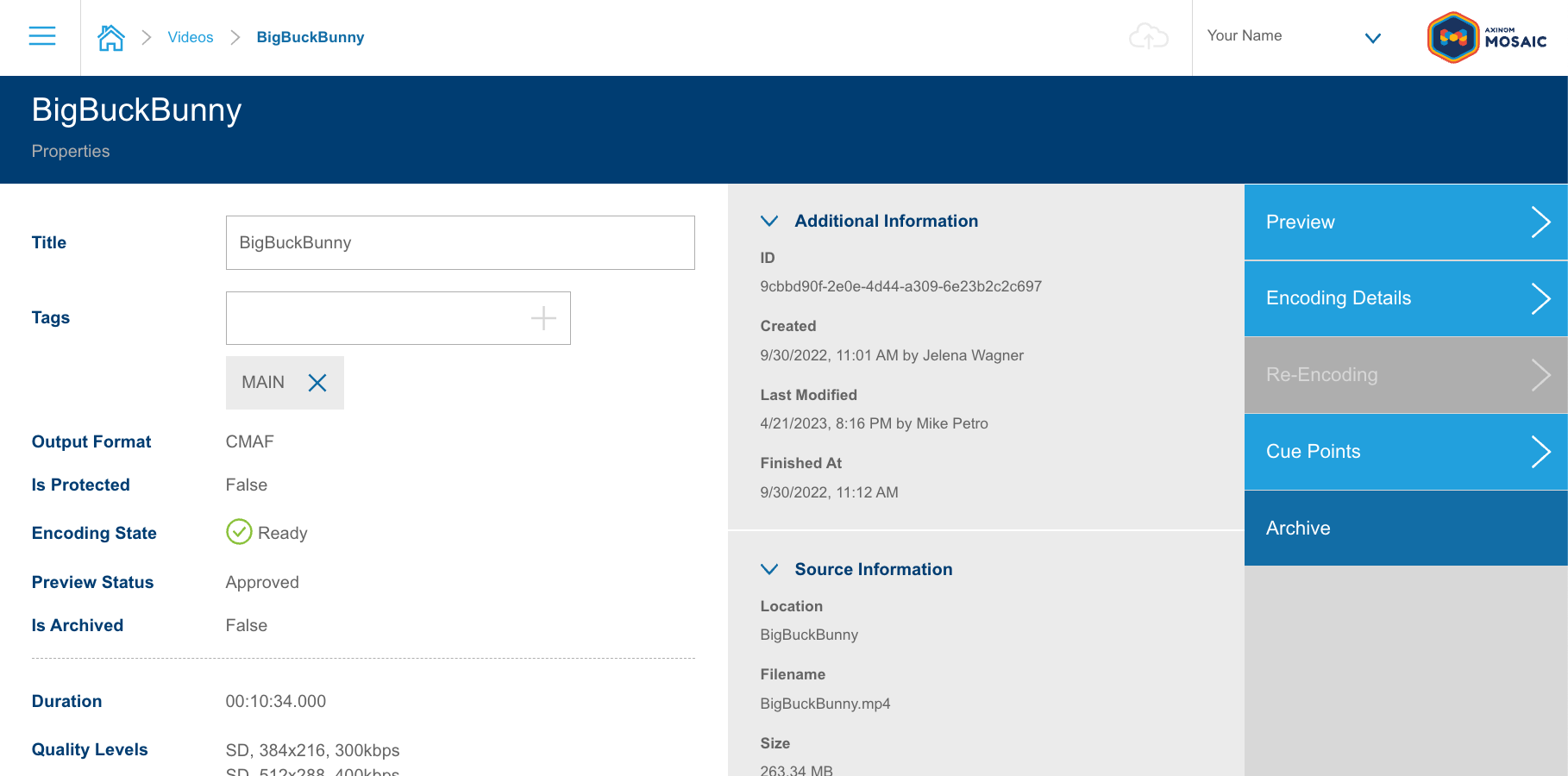Focus the Tags input field
Image resolution: width=1568 pixels, height=776 pixels.
click(x=377, y=318)
